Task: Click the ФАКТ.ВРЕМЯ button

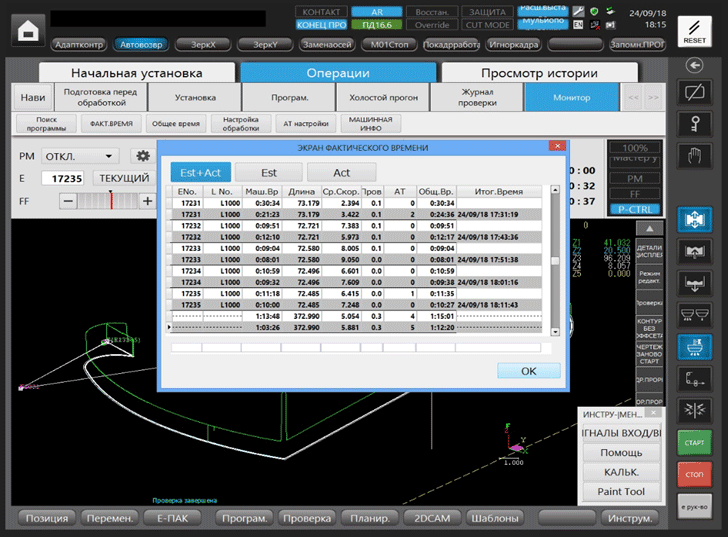Action: pyautogui.click(x=111, y=123)
